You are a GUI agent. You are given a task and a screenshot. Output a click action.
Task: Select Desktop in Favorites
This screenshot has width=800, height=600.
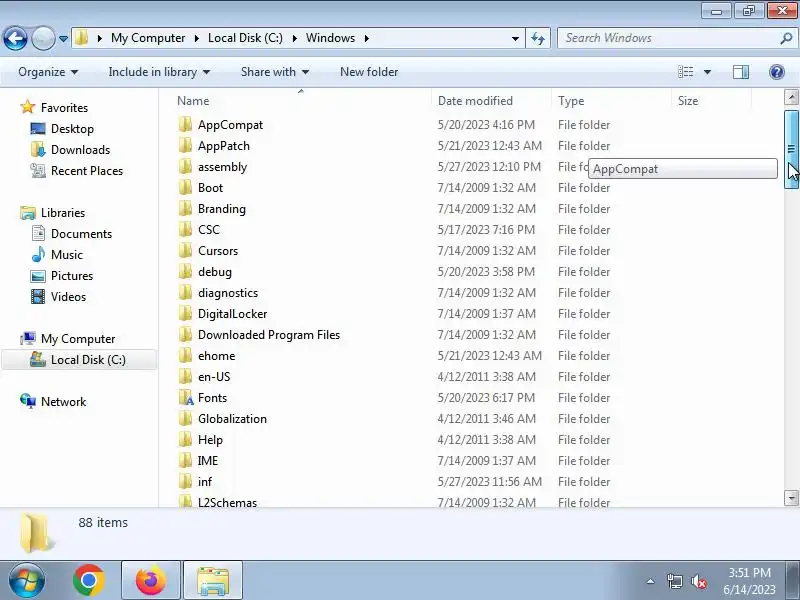[72, 129]
